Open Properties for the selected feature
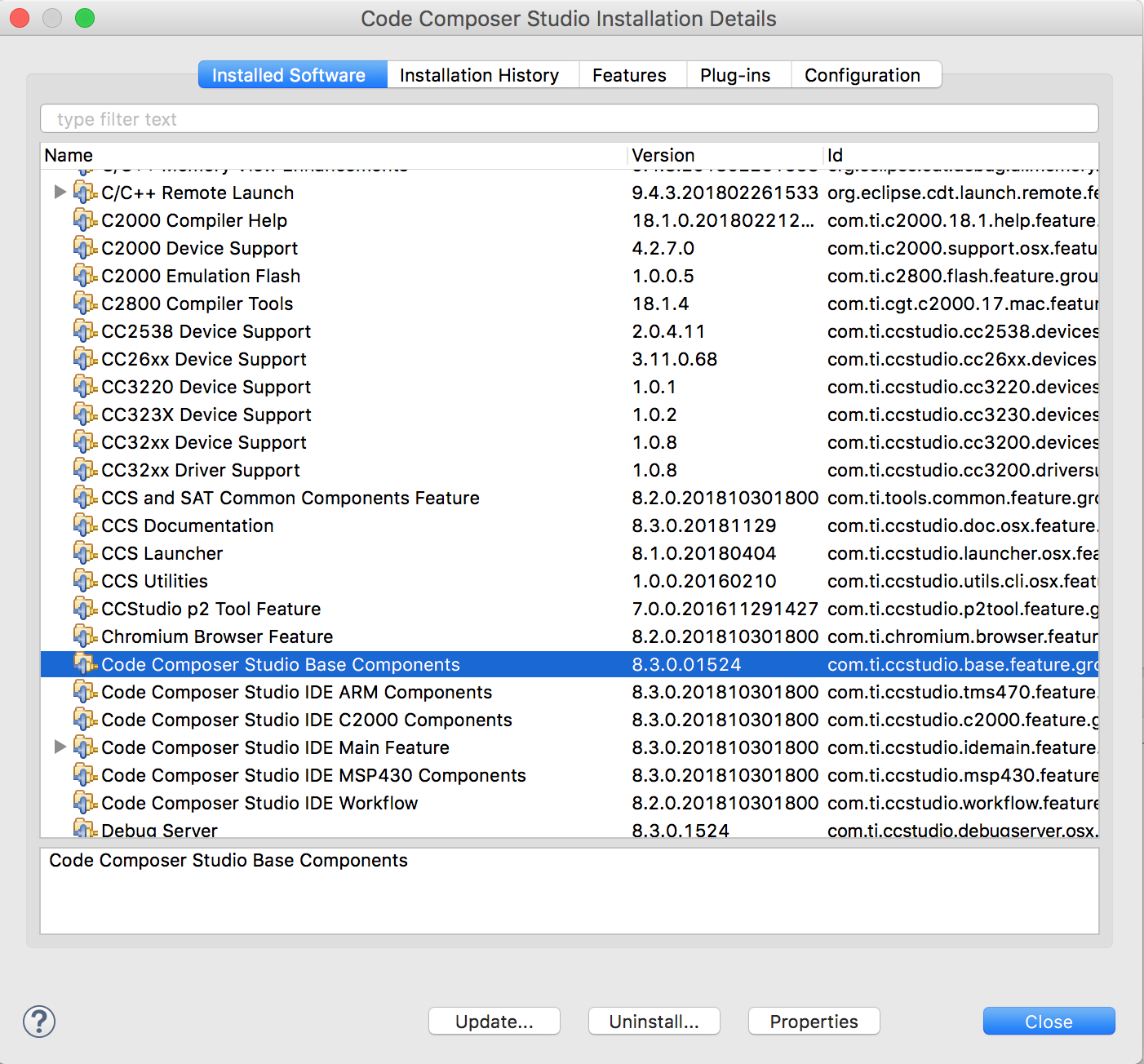The image size is (1144, 1064). 814,1022
